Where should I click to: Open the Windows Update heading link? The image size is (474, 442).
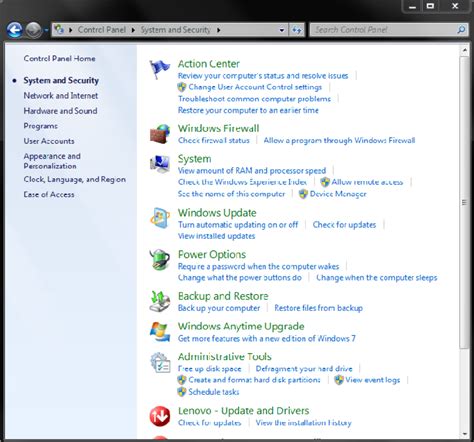point(217,213)
